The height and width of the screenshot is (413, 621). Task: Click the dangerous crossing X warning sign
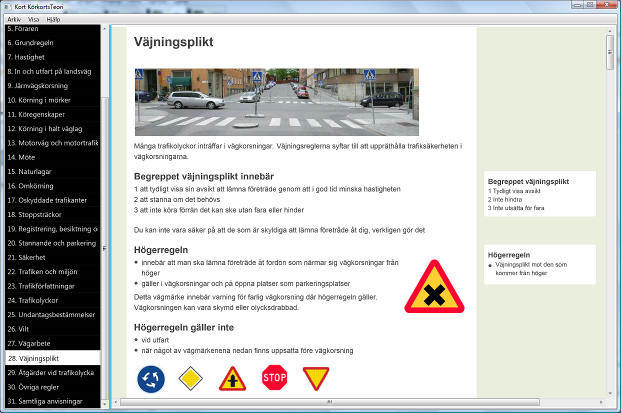click(x=434, y=287)
